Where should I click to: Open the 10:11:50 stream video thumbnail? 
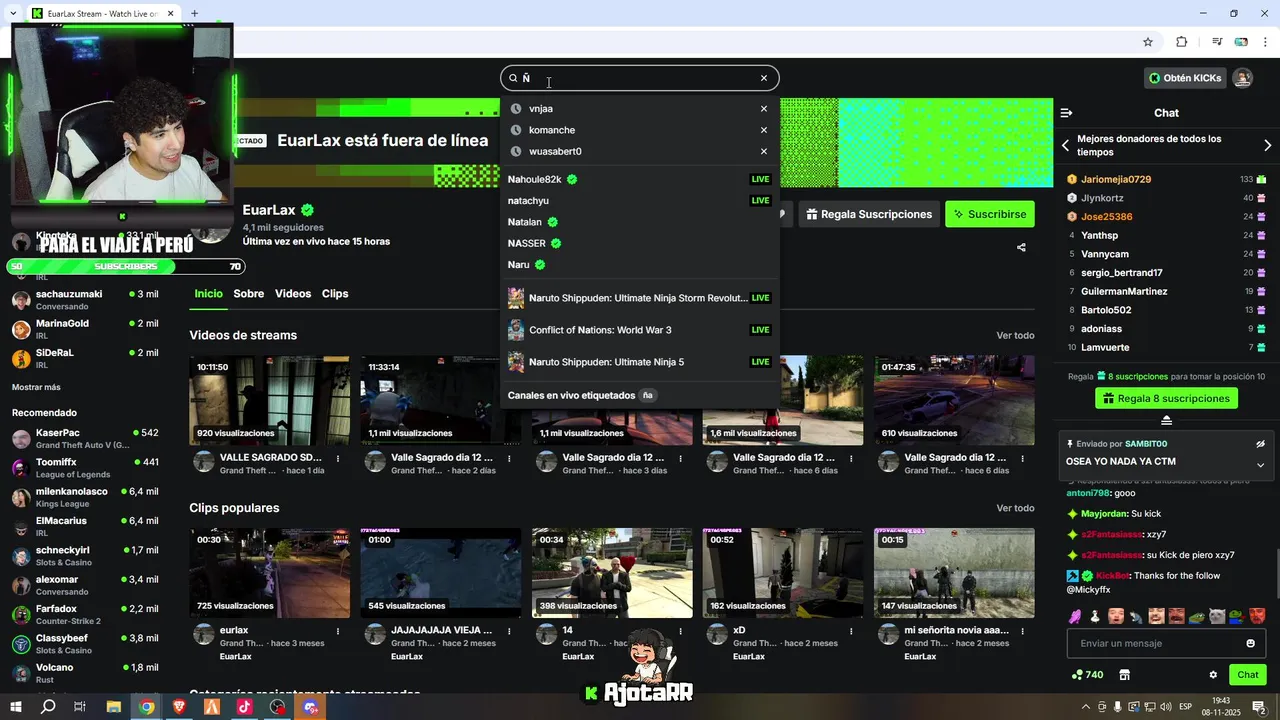pos(270,400)
